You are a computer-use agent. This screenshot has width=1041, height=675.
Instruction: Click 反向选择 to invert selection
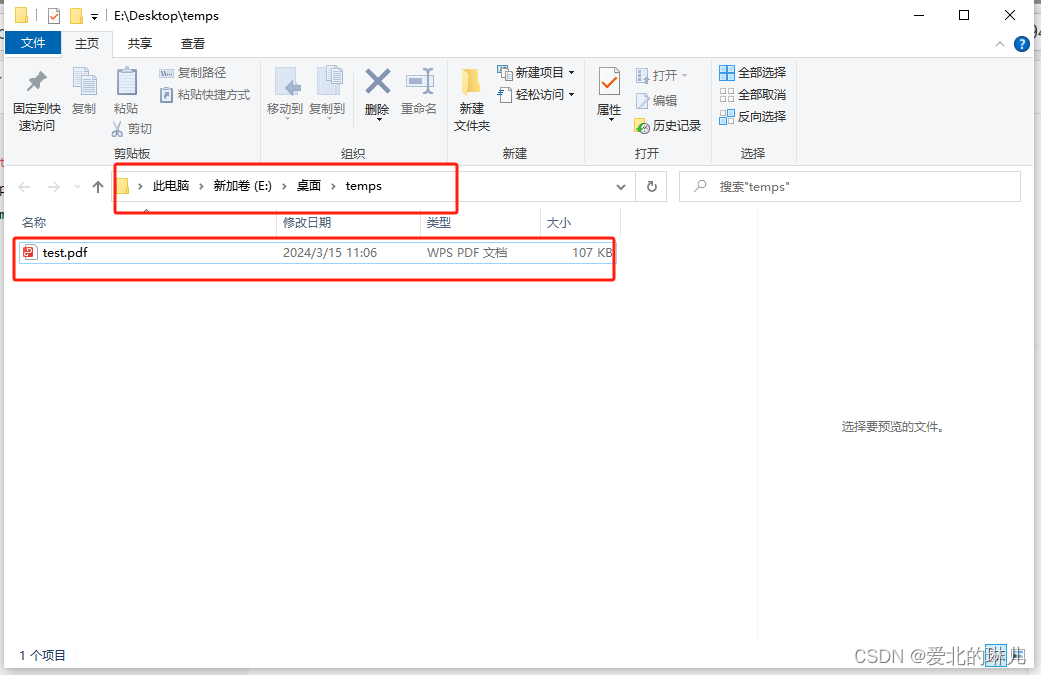coord(752,116)
